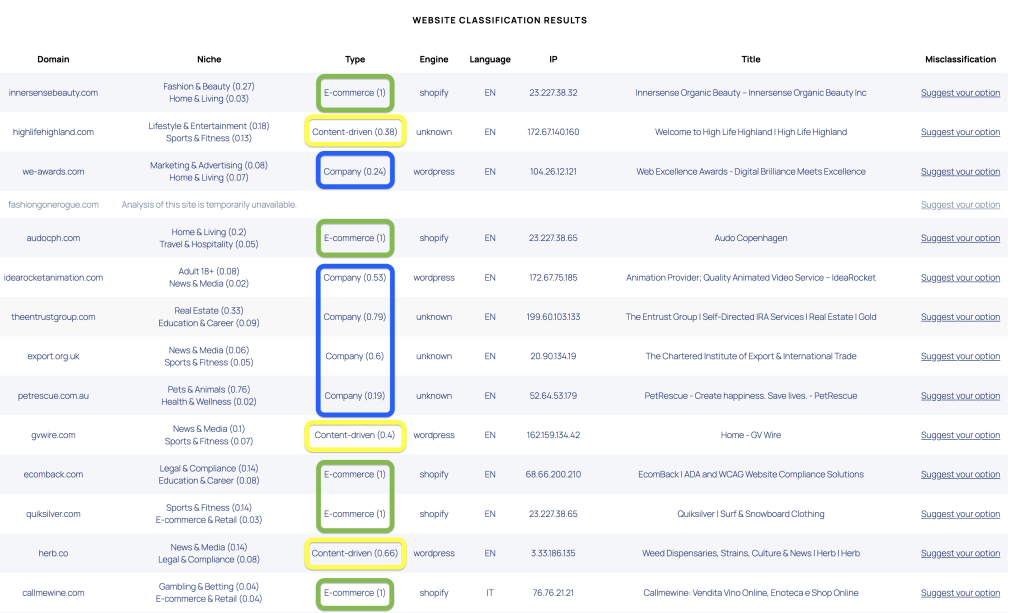The width and height of the screenshot is (1024, 613).
Task: Click 'Suggest your option' for audocph.com
Action: (960, 238)
